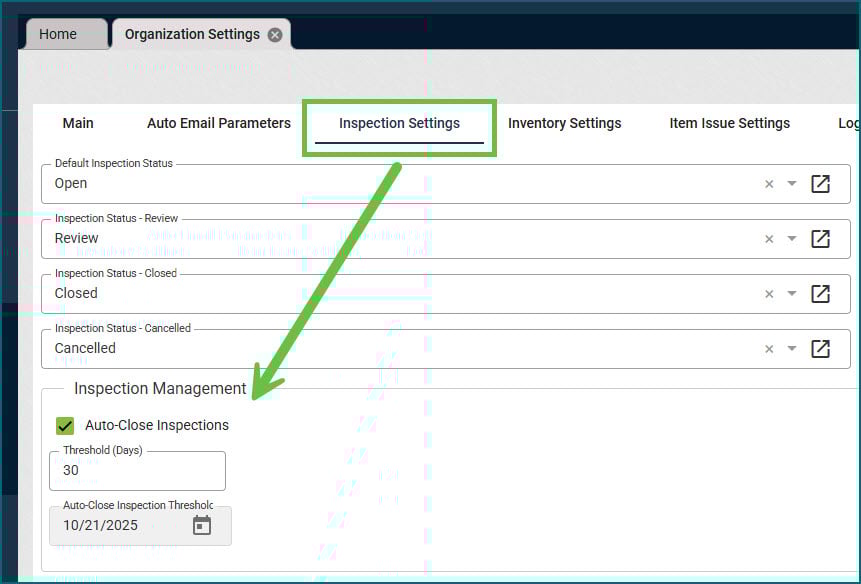Open external link for Inspection Status - Closed
The height and width of the screenshot is (584, 861).
(820, 294)
